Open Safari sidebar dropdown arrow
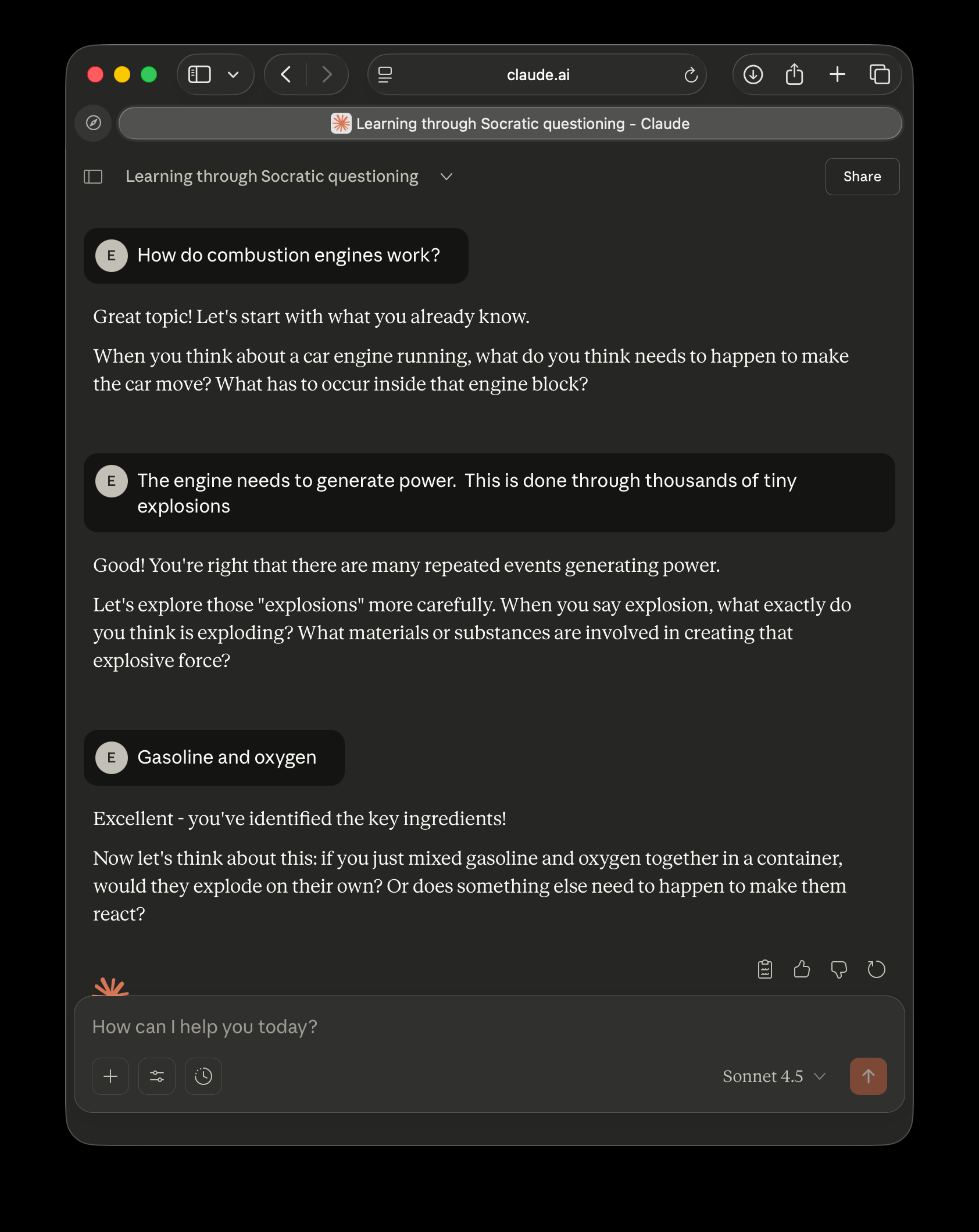 [233, 74]
